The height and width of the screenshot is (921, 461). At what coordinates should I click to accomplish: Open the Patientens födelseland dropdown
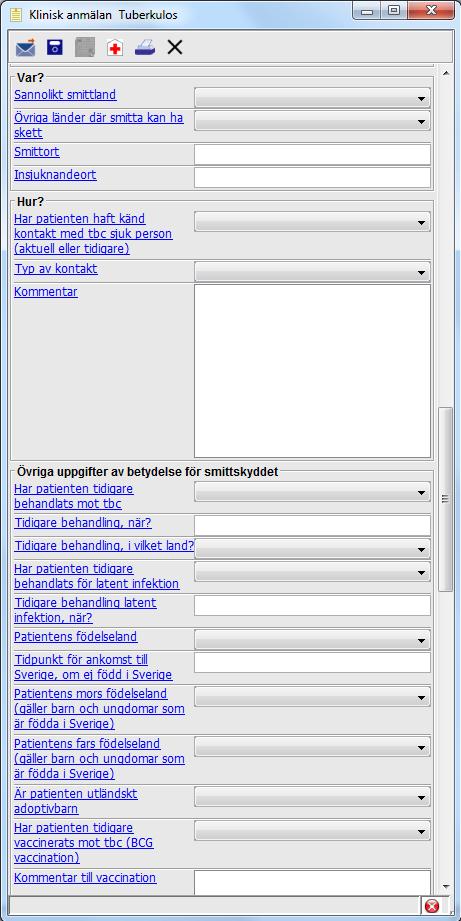click(312, 640)
